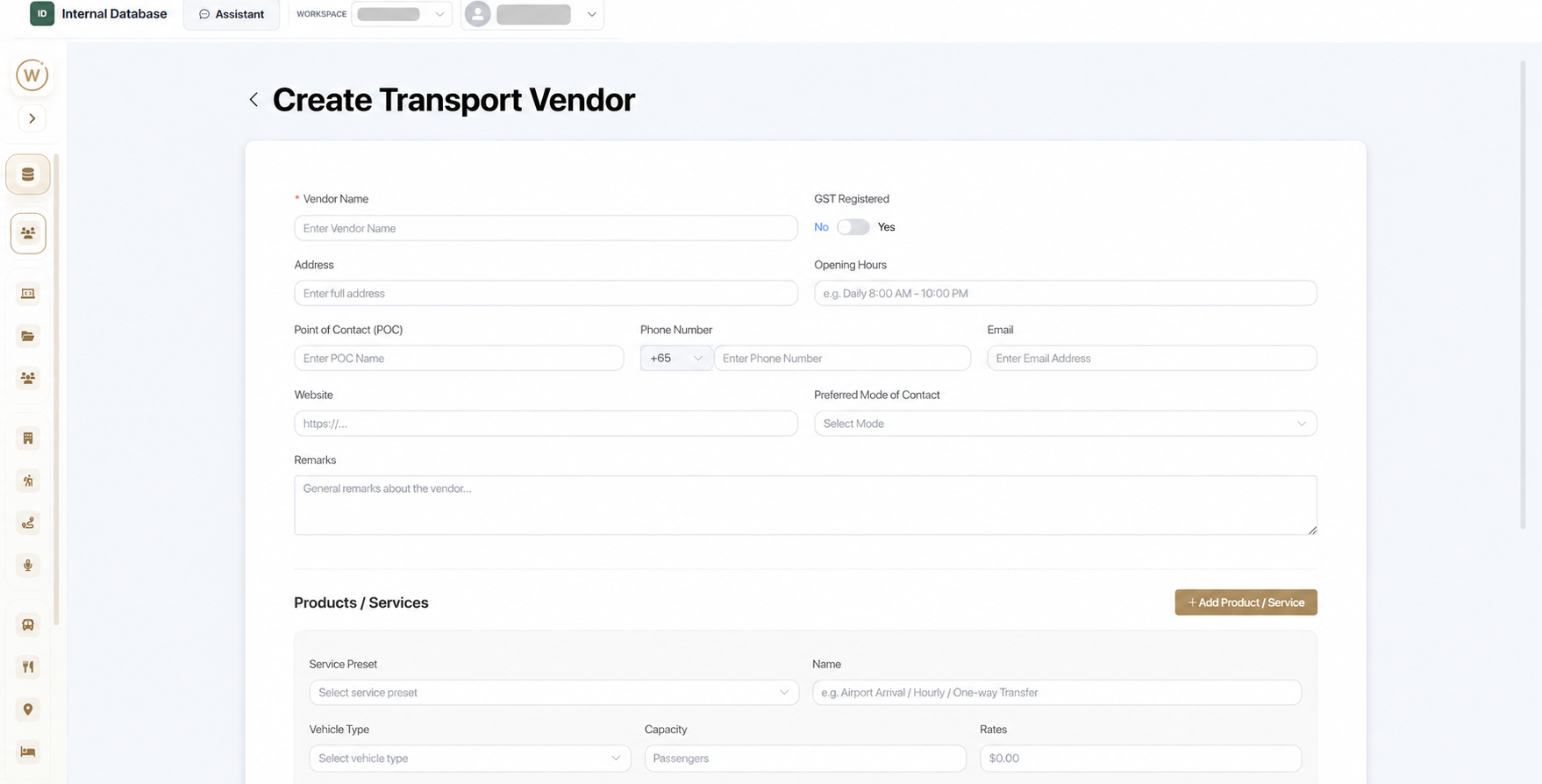Open the Vehicle Type dropdown
The image size is (1542, 784).
point(470,759)
